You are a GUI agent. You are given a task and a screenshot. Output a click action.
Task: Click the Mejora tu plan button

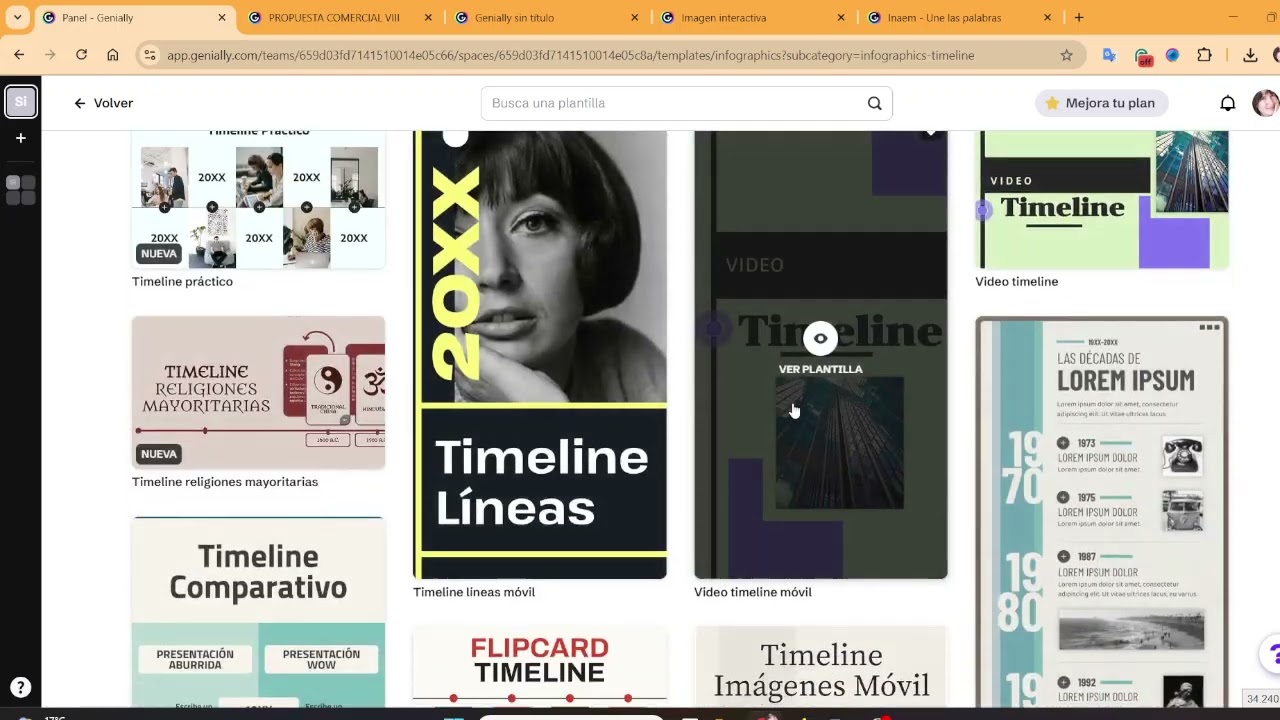coord(1101,103)
